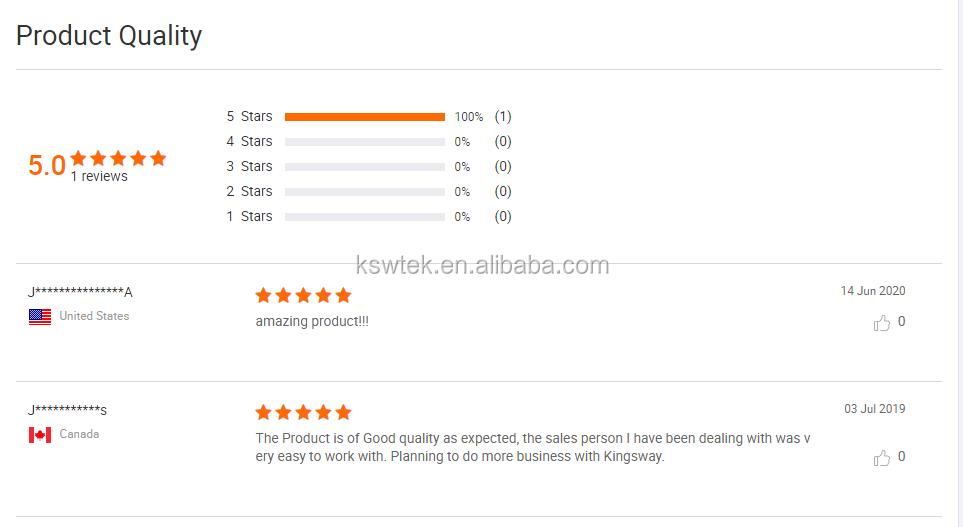The image size is (963, 527).
Task: Click the orange 5 Stars progress bar
Action: click(x=364, y=117)
